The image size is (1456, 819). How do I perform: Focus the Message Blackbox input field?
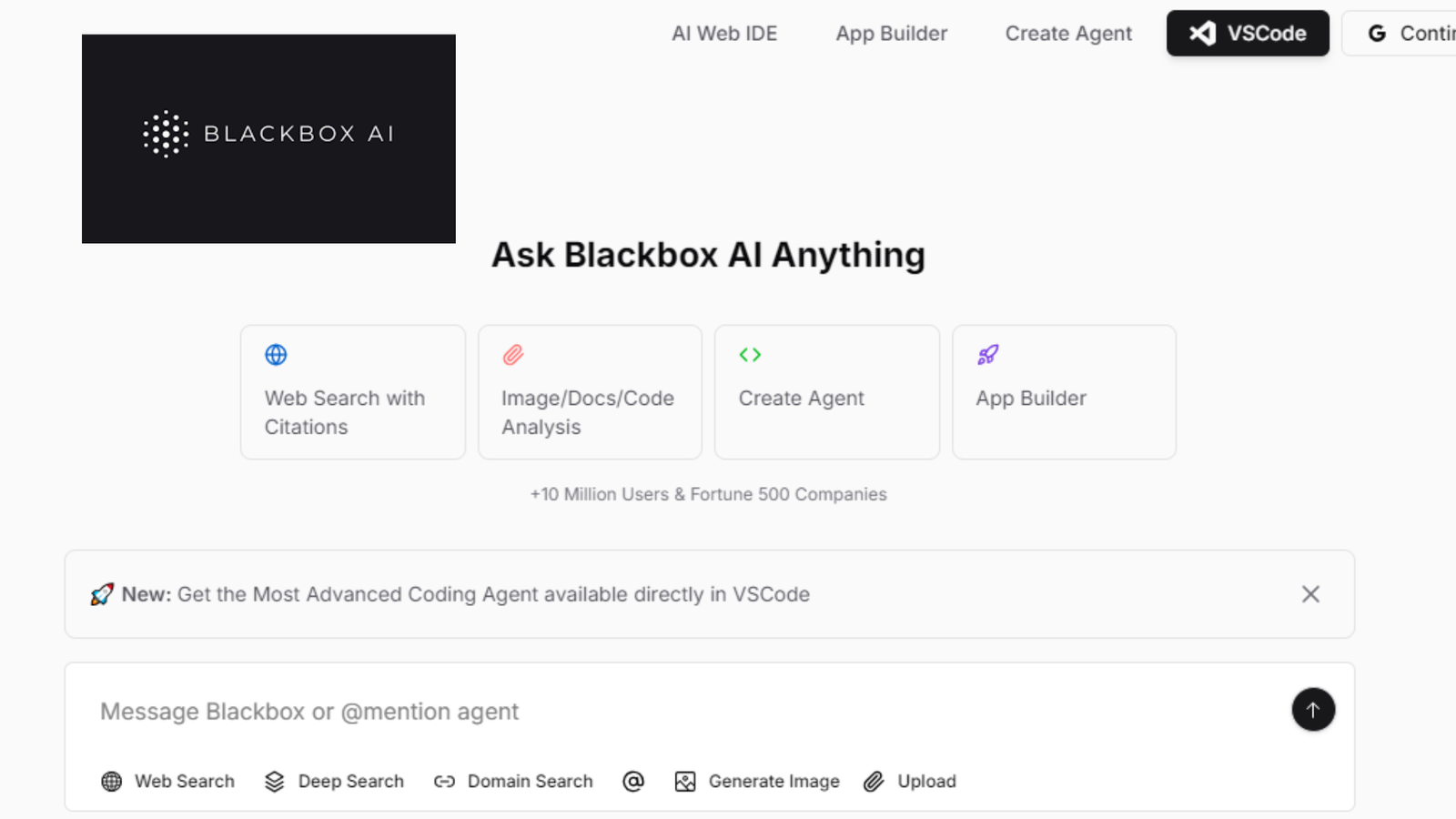[687, 712]
